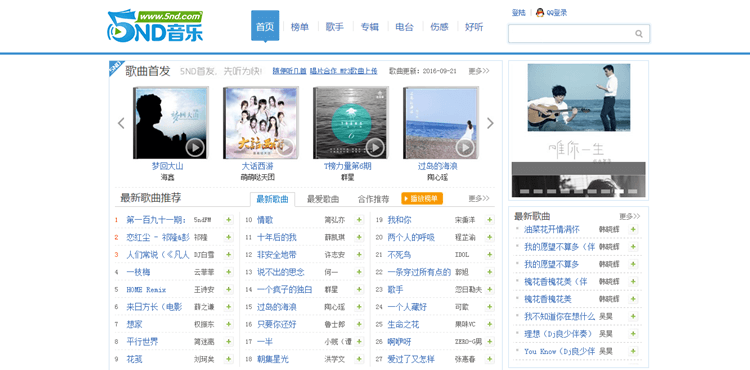750x370 pixels.
Task: Add 情歌 to playlist with plus icon
Action: tap(359, 220)
